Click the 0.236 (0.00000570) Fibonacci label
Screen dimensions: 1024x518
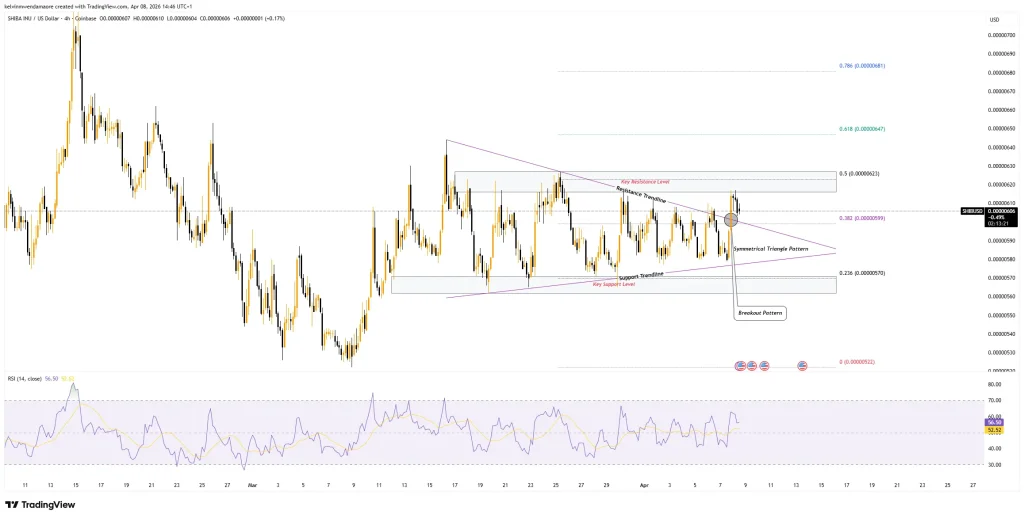coord(862,273)
